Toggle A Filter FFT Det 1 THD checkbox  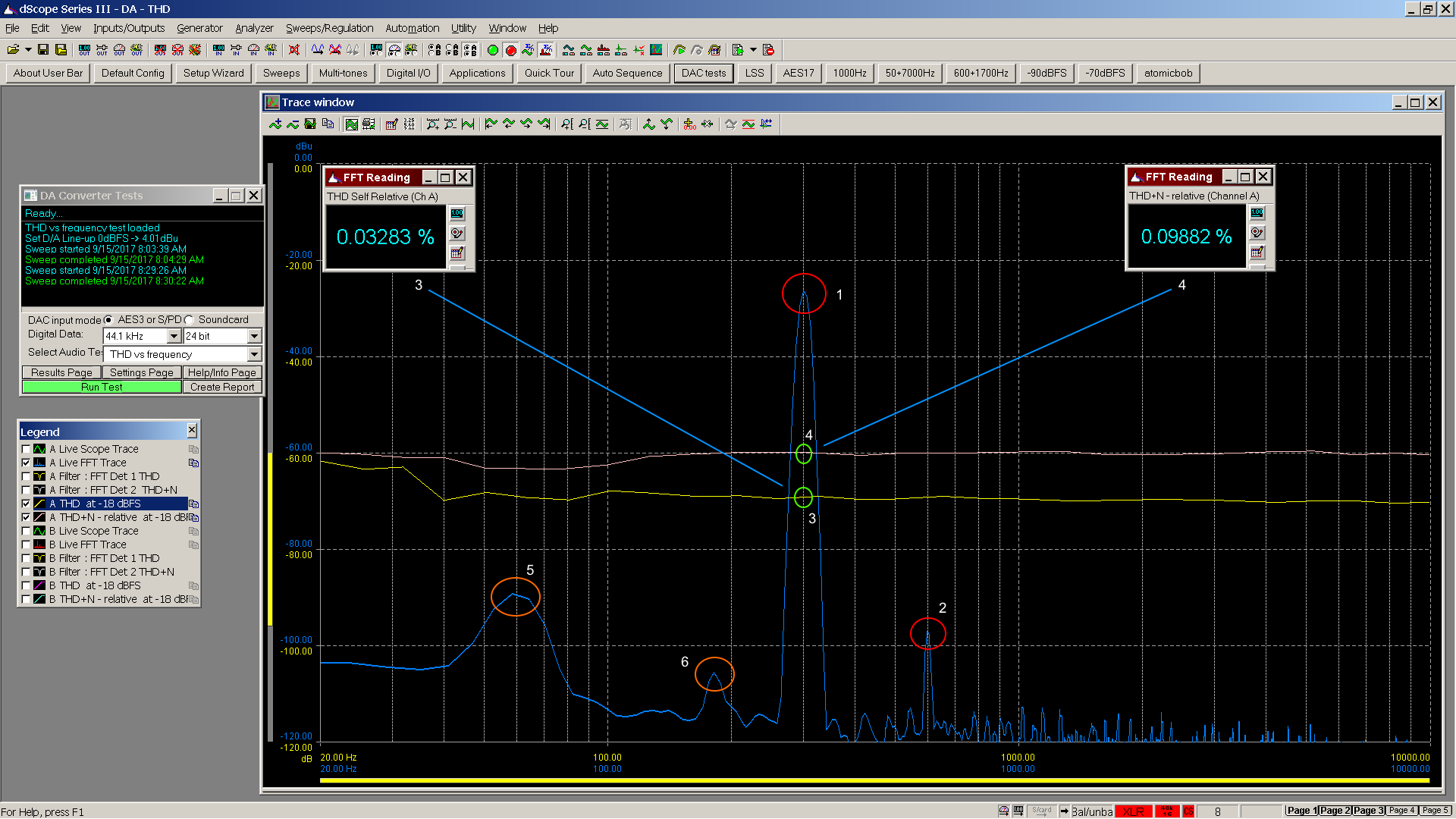coord(27,476)
